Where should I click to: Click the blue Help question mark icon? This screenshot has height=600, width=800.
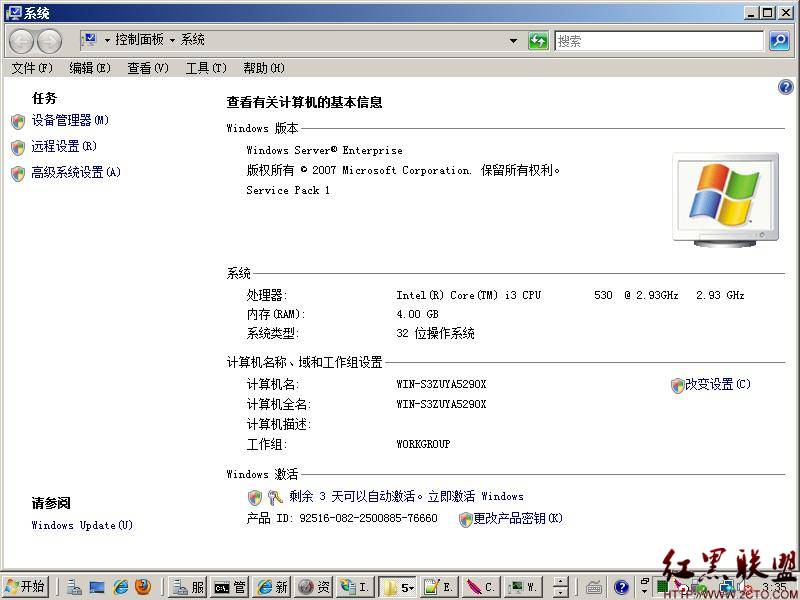785,87
